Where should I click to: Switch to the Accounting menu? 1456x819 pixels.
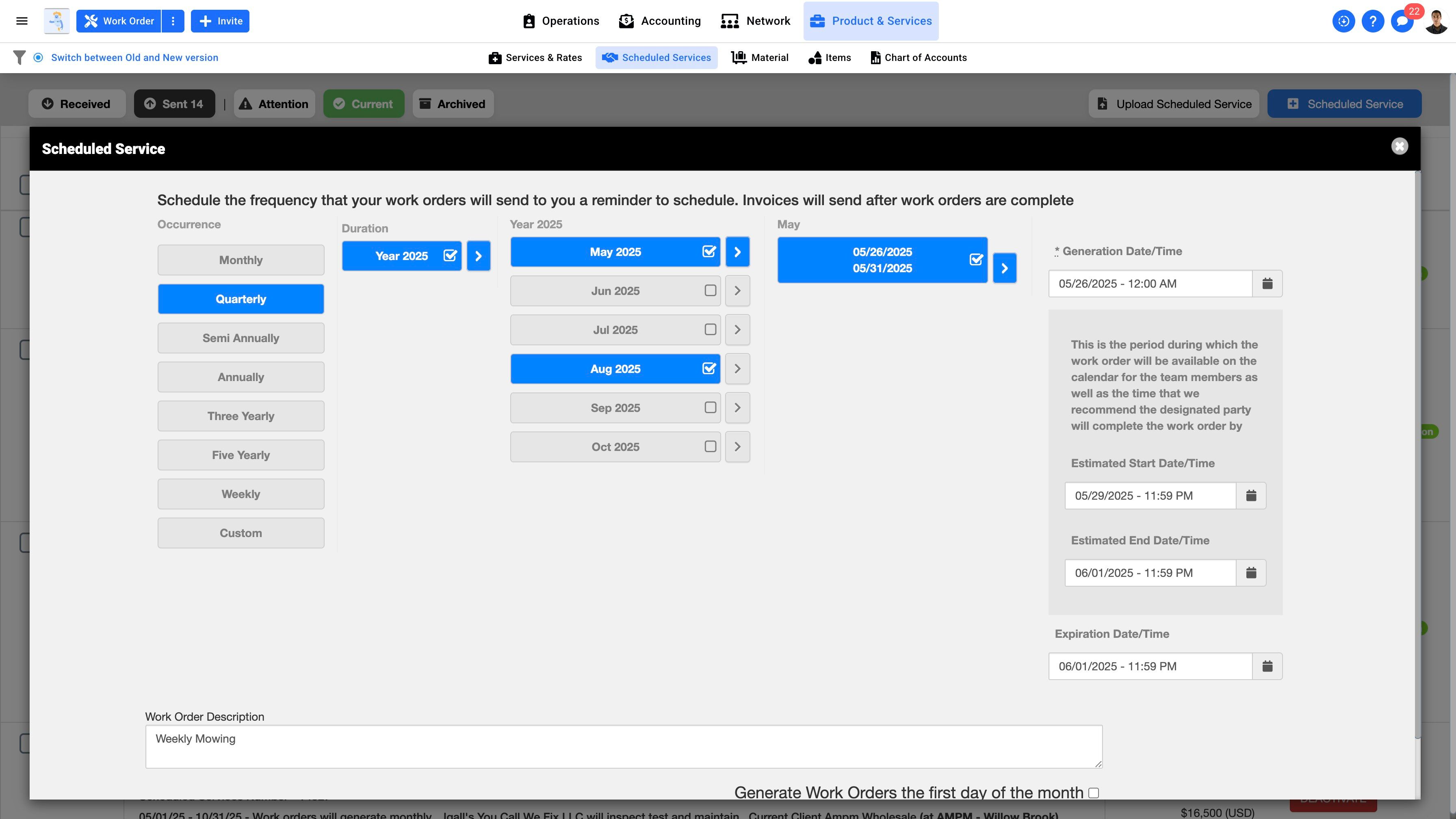[660, 21]
